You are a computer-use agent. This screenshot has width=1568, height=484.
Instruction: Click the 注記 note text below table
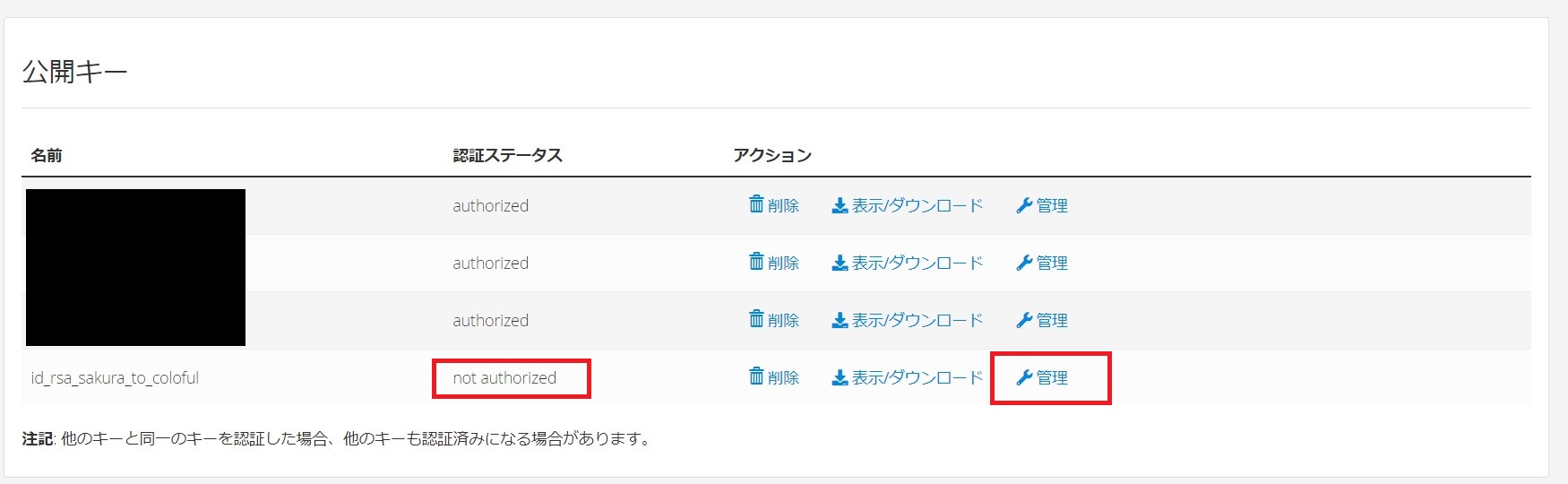(x=338, y=439)
